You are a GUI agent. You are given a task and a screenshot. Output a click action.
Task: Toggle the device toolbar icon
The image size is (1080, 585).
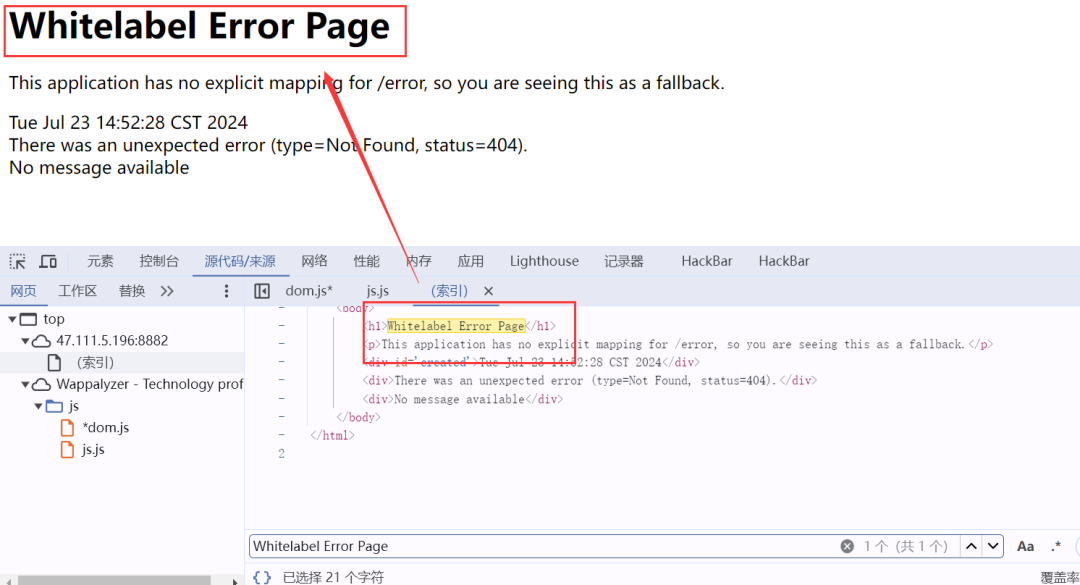(48, 262)
